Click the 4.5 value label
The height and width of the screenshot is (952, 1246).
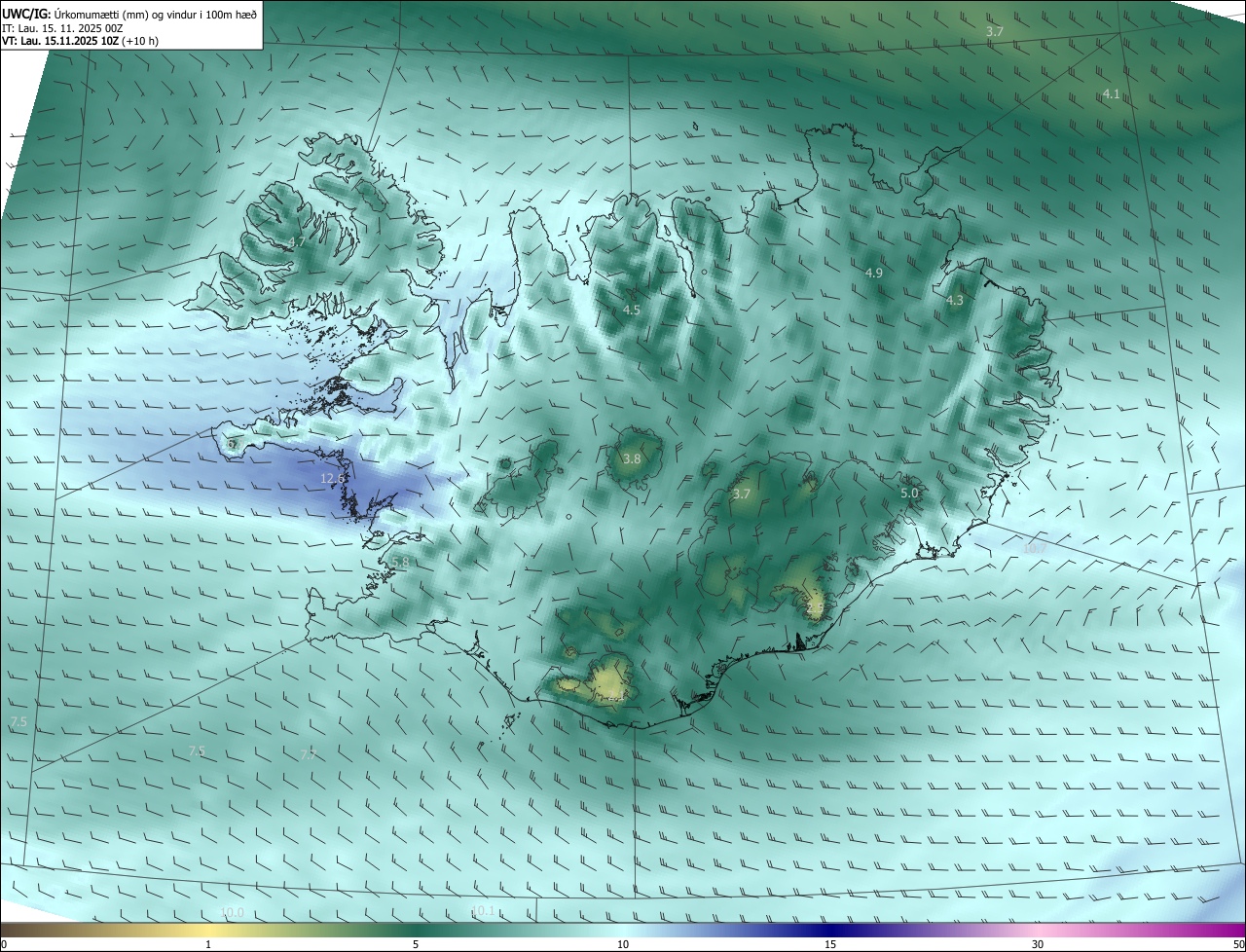pyautogui.click(x=632, y=310)
